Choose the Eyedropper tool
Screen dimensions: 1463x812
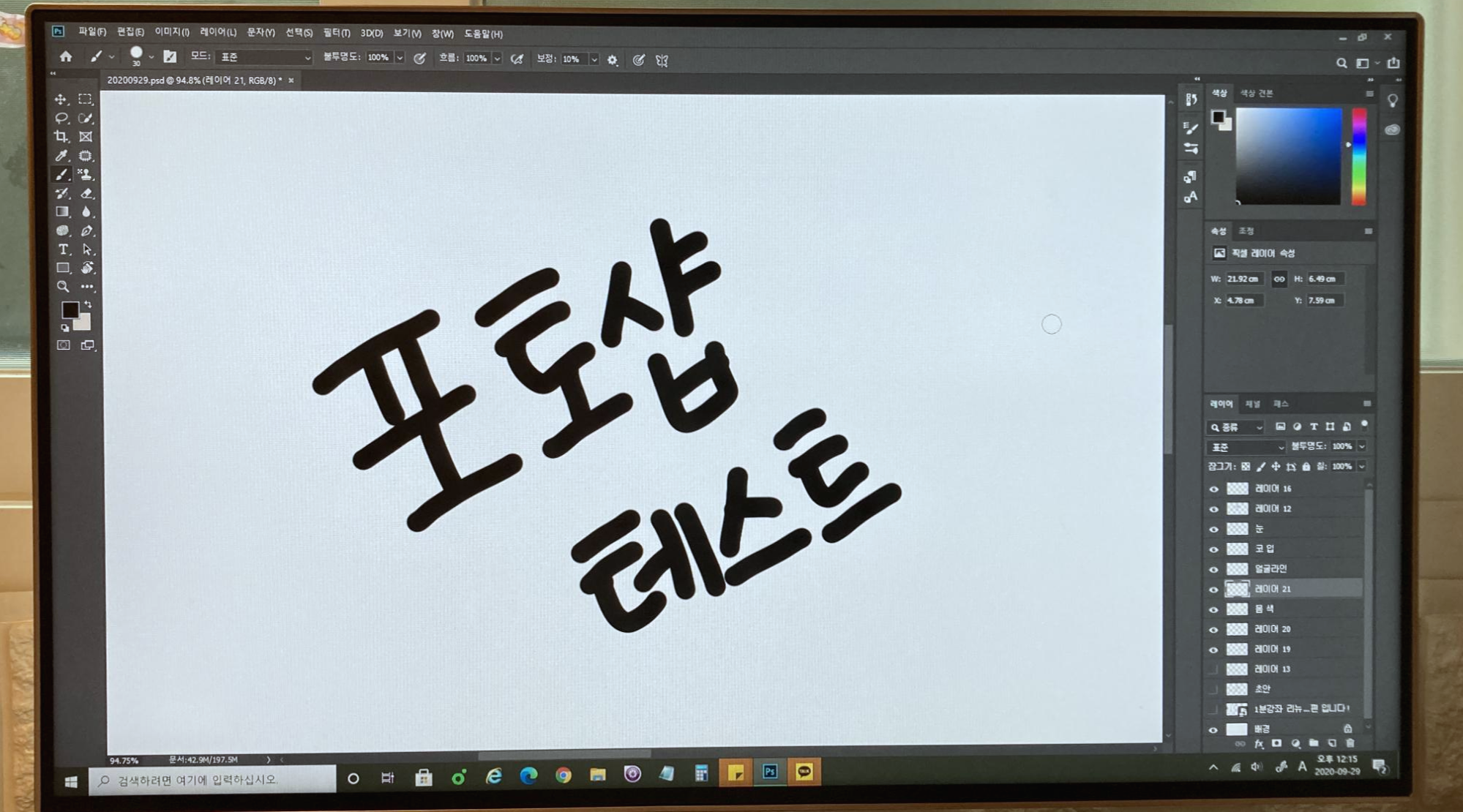click(61, 156)
